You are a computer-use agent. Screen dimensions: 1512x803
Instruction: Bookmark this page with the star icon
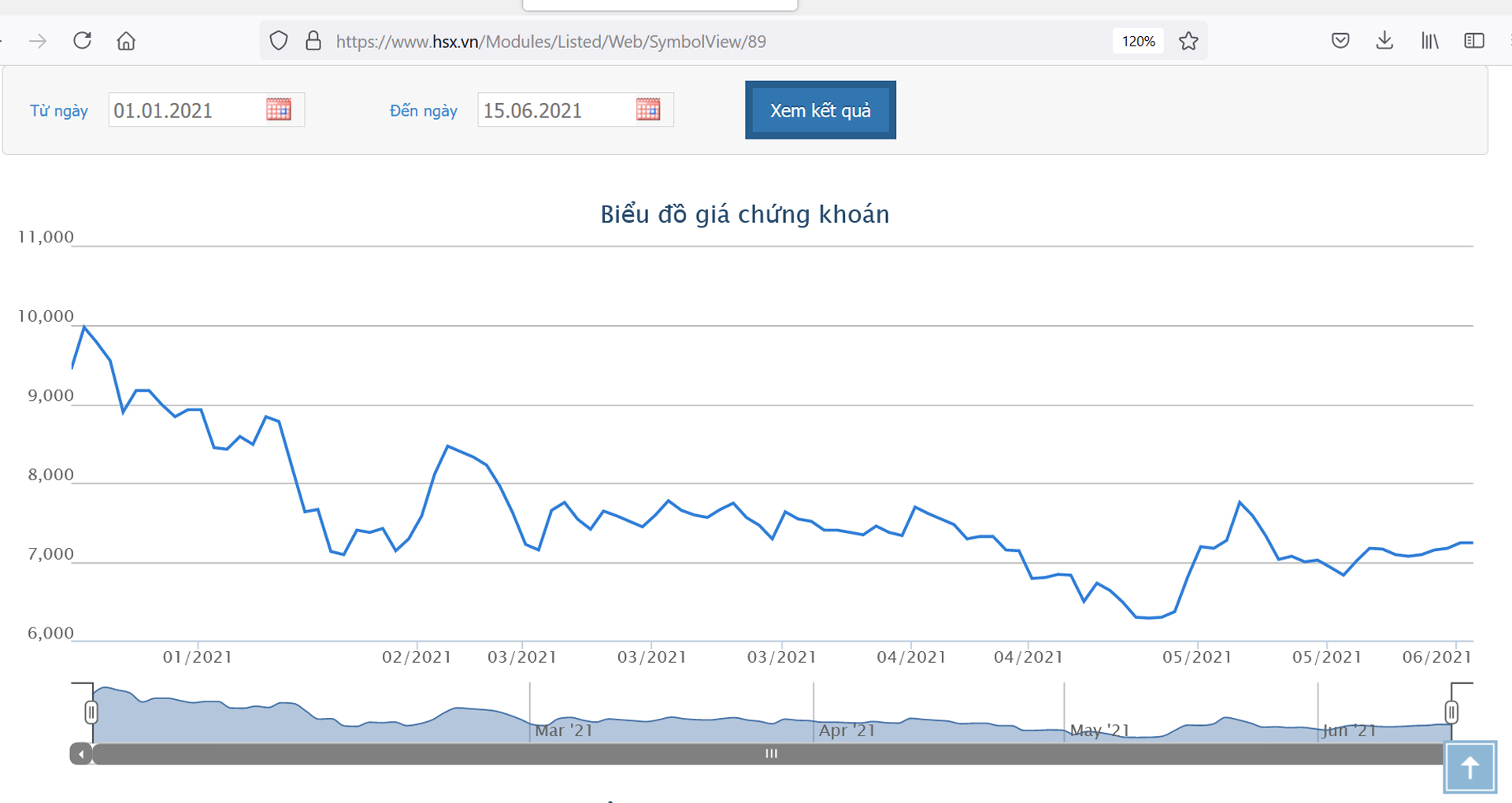[x=1188, y=41]
